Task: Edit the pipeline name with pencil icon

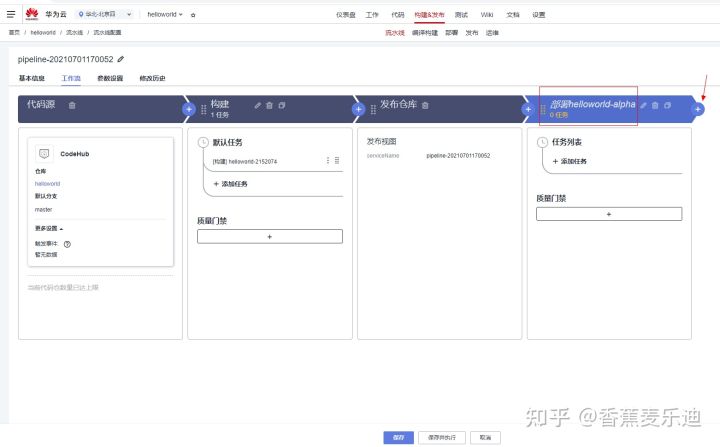Action: pyautogui.click(x=121, y=59)
